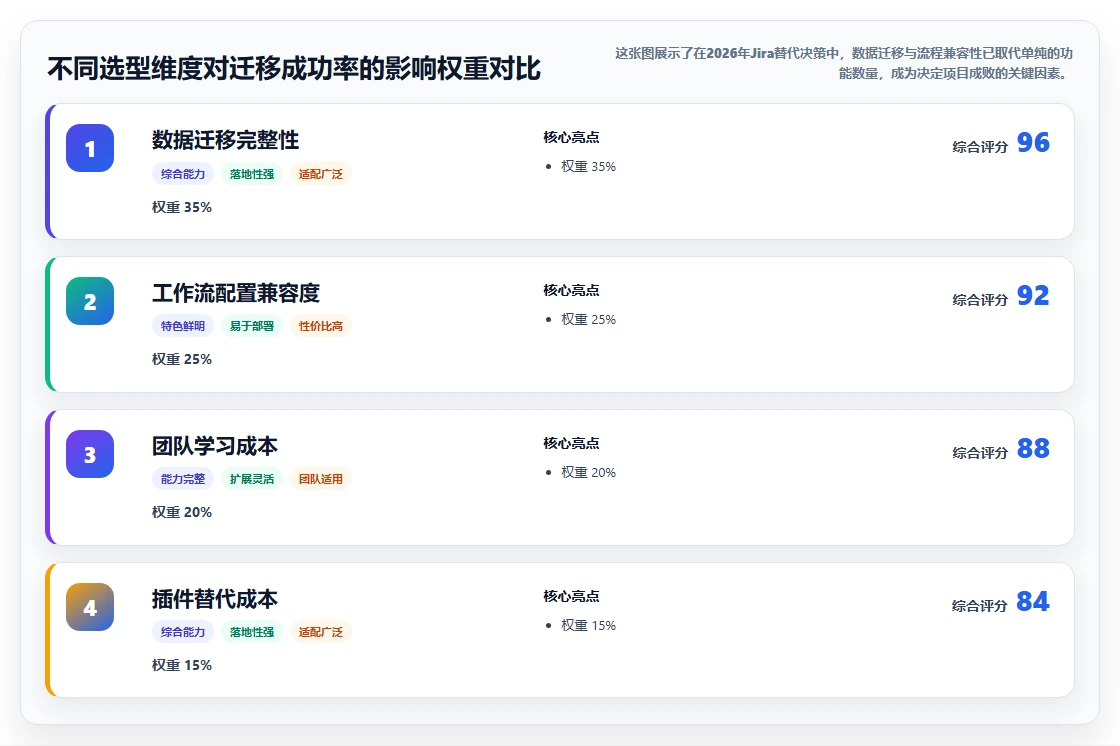Click the 权重 15% bullet item

[x=588, y=625]
